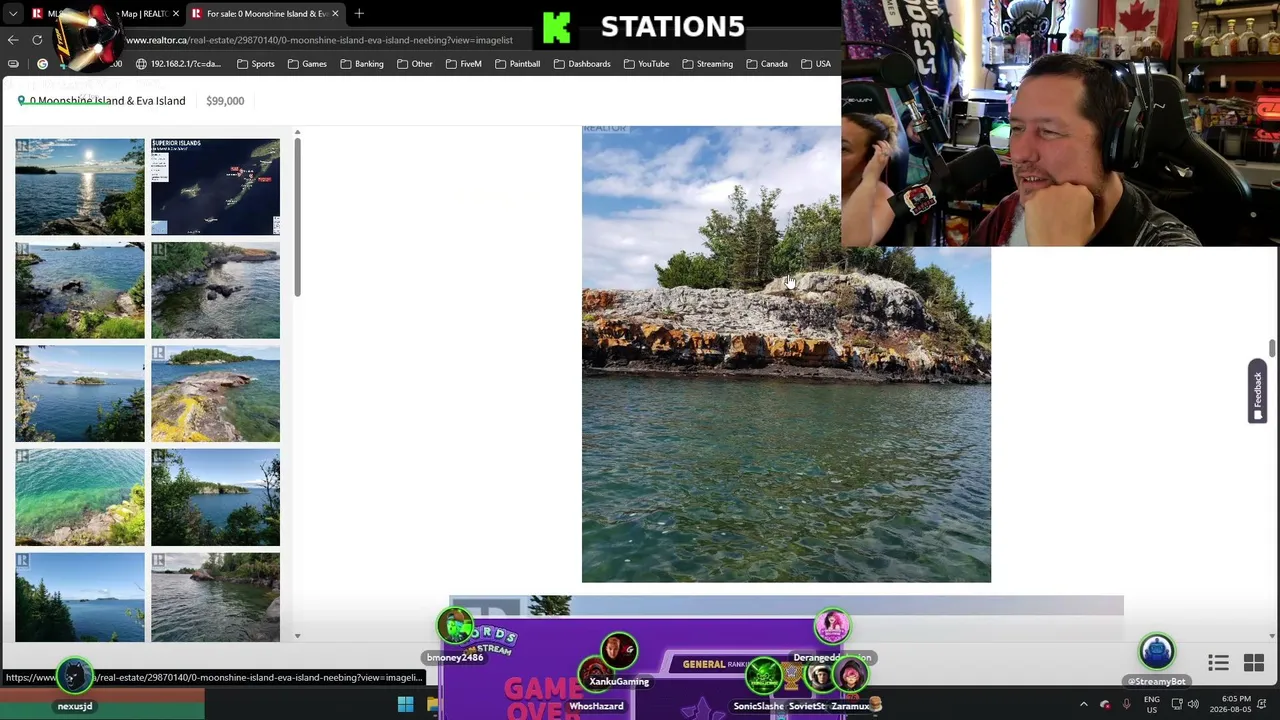Viewport: 1280px width, 720px height.
Task: Open the Canada bookmarks folder
Action: click(767, 64)
